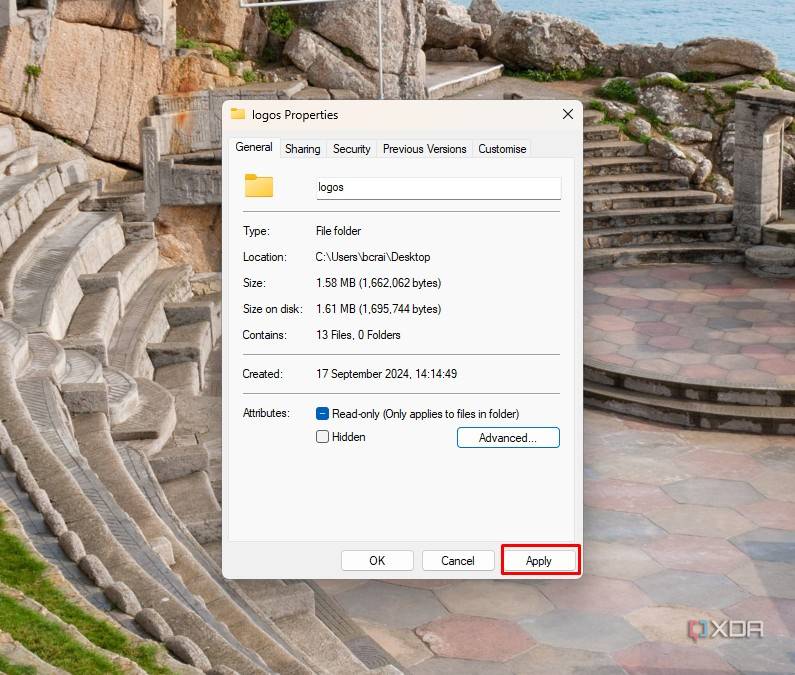Open the Security tab
Image resolution: width=795 pixels, height=675 pixels.
click(x=351, y=149)
